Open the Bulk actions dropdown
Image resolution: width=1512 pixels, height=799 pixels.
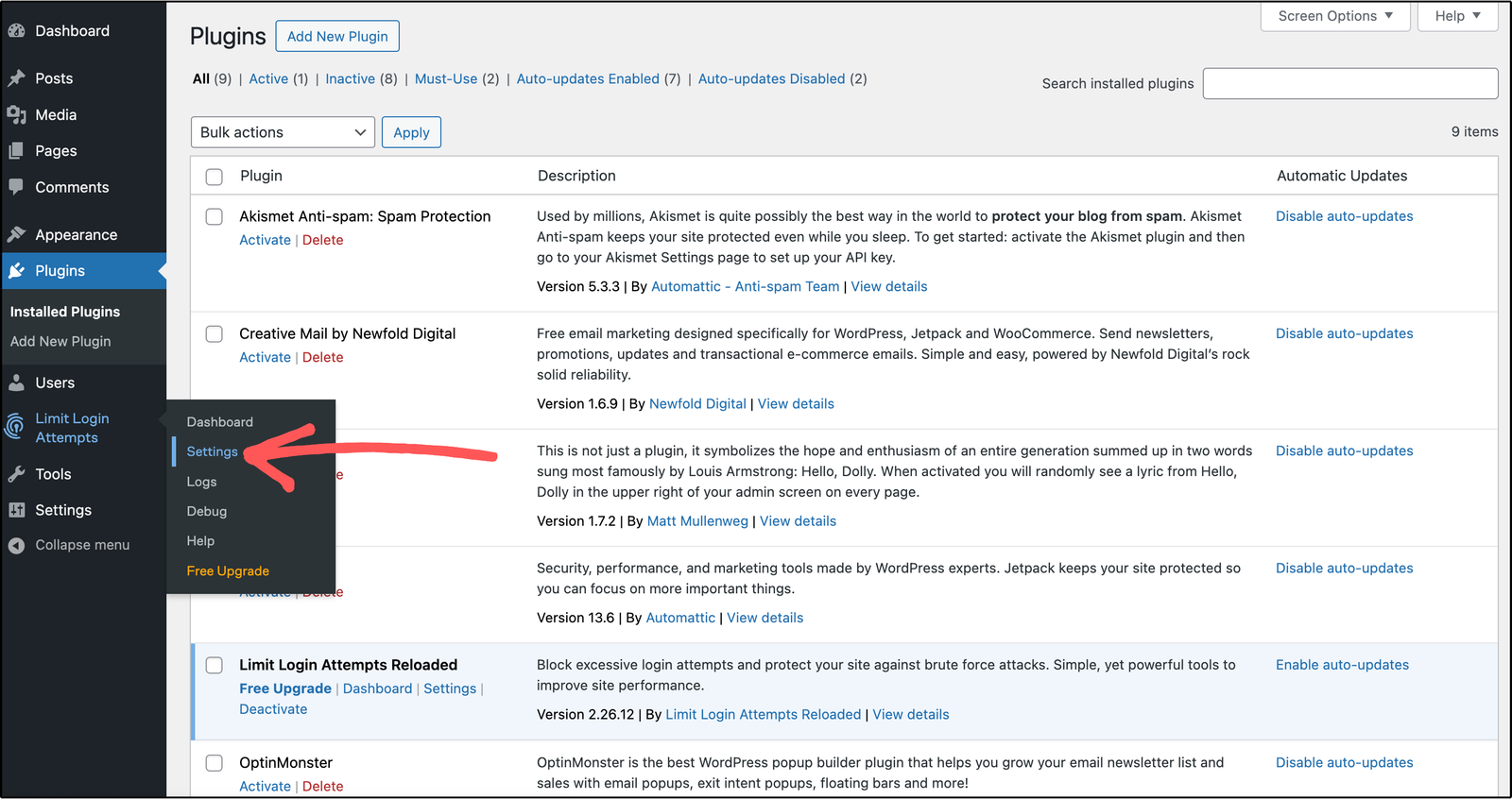tap(283, 132)
